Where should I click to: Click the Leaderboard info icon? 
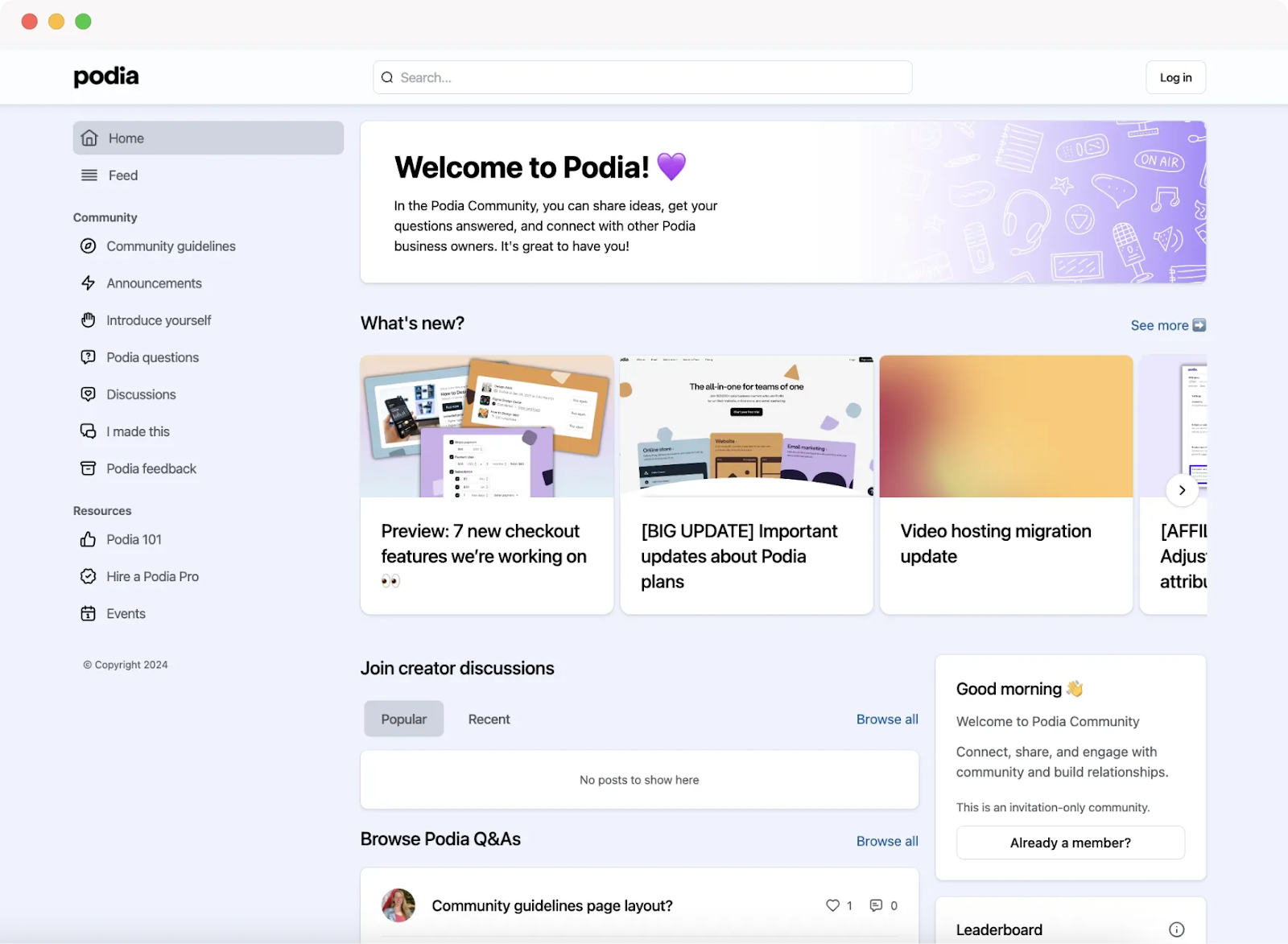tap(1177, 930)
